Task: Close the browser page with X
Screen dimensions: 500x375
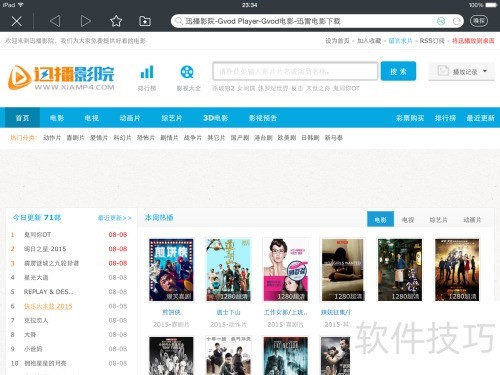Action: (17, 21)
